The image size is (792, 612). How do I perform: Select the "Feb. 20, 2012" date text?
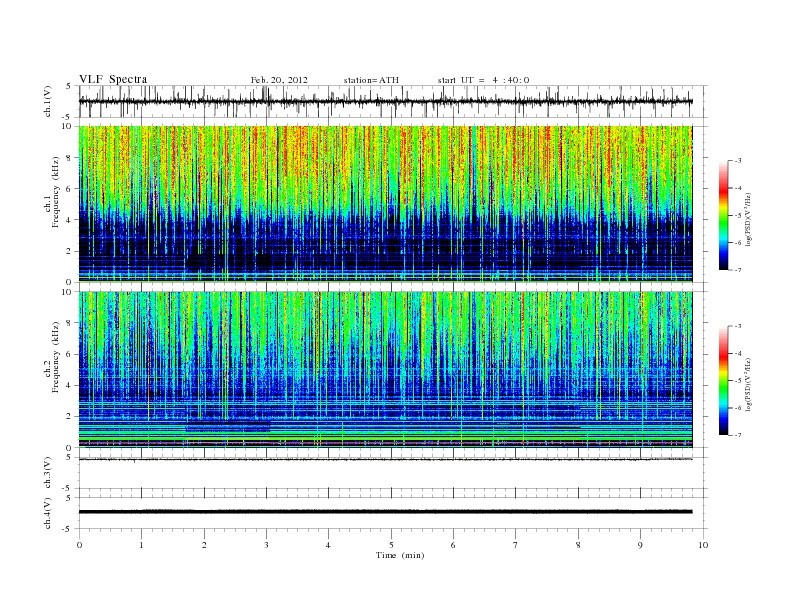coord(279,80)
